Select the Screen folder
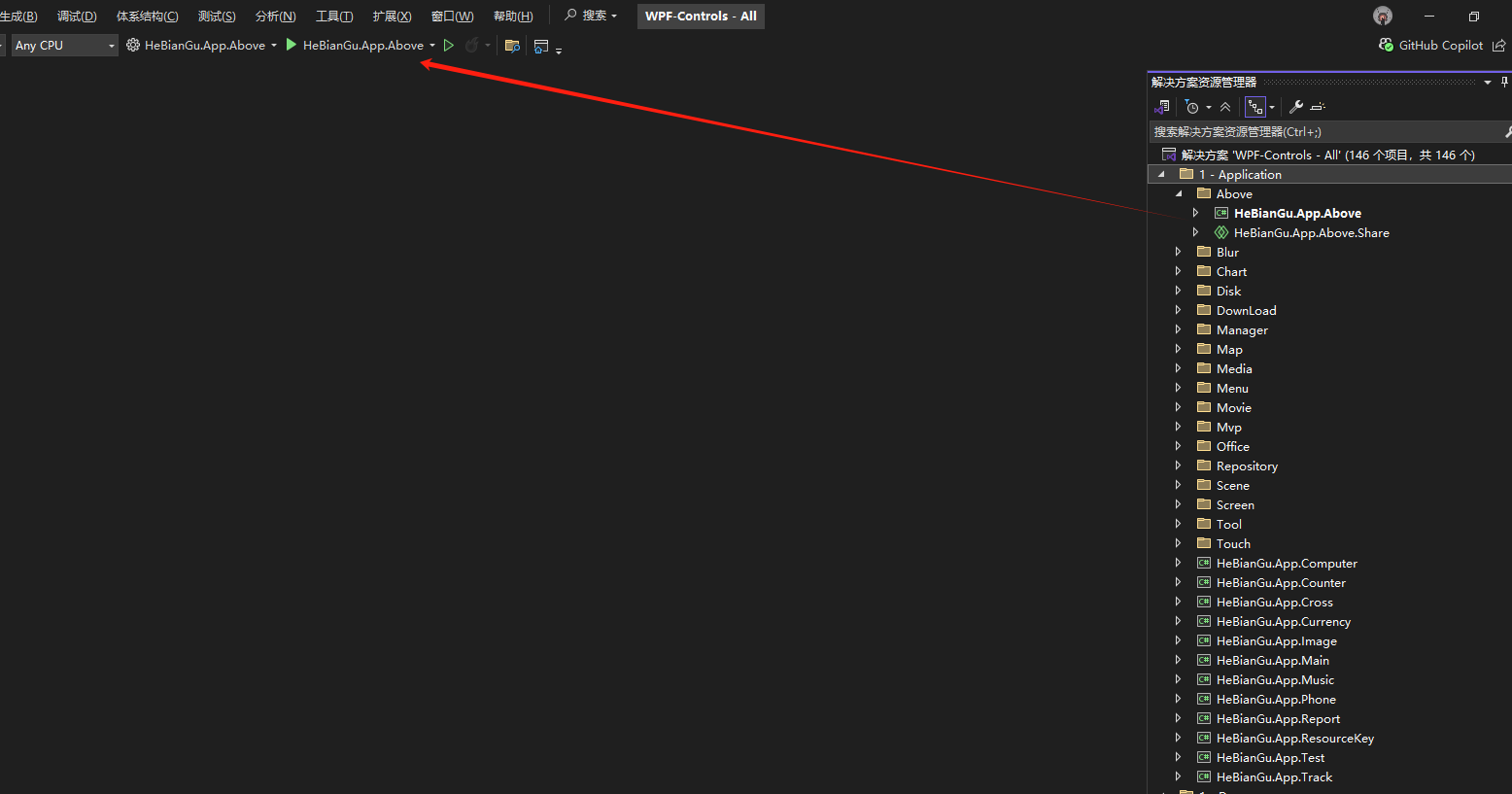This screenshot has height=794, width=1512. pos(1235,505)
